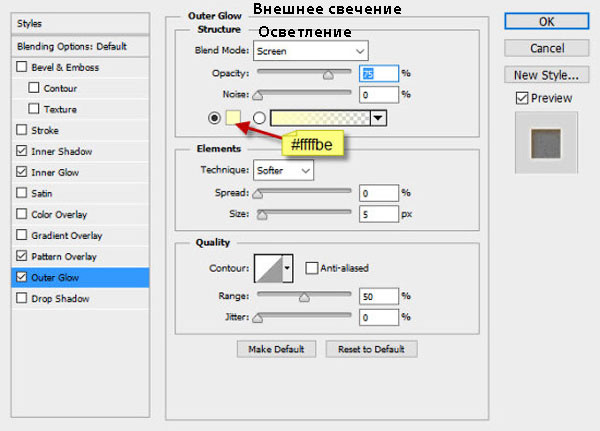Click the Opacity percent input field
The height and width of the screenshot is (431, 600).
[379, 73]
